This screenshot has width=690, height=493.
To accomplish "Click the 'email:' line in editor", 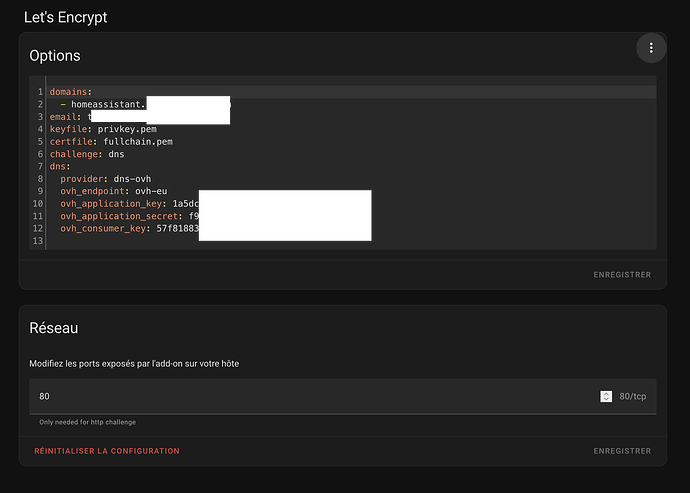I will [65, 117].
